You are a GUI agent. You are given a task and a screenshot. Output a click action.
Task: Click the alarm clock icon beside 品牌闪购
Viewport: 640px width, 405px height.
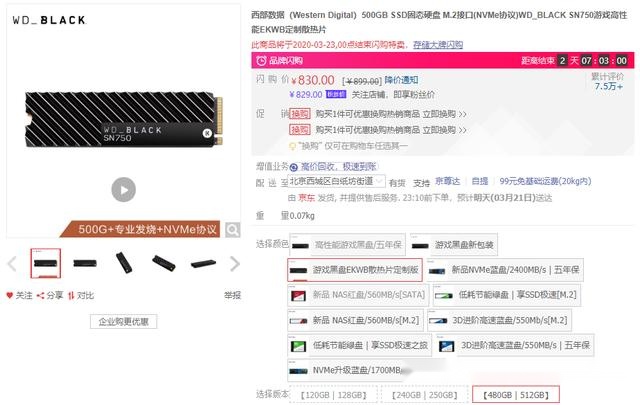(261, 61)
